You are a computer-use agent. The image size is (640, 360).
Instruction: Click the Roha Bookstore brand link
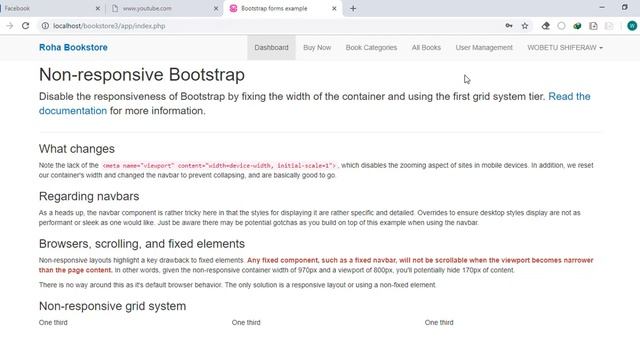point(73,47)
